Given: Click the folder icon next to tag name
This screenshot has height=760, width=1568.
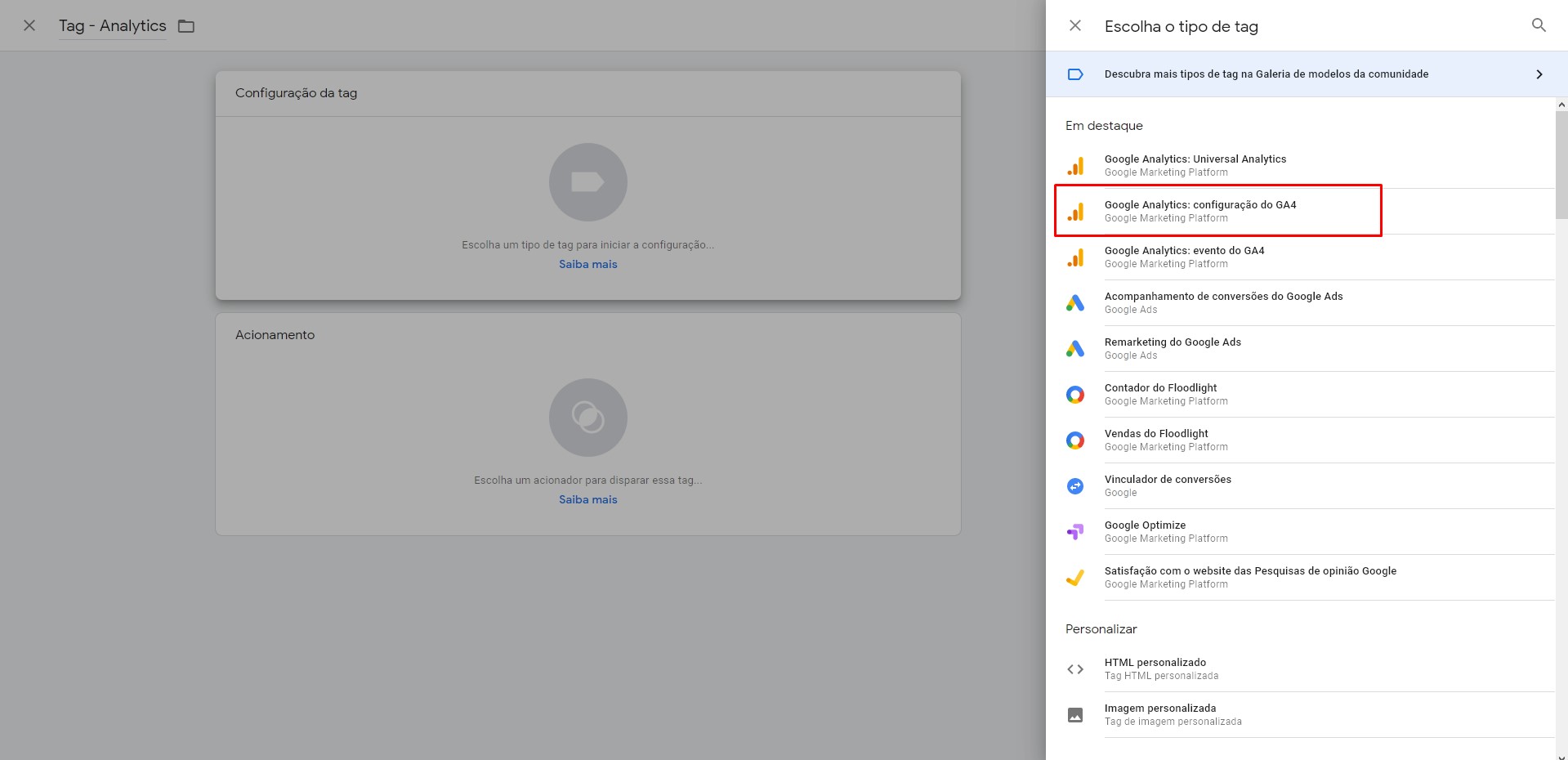Looking at the screenshot, I should [x=186, y=26].
